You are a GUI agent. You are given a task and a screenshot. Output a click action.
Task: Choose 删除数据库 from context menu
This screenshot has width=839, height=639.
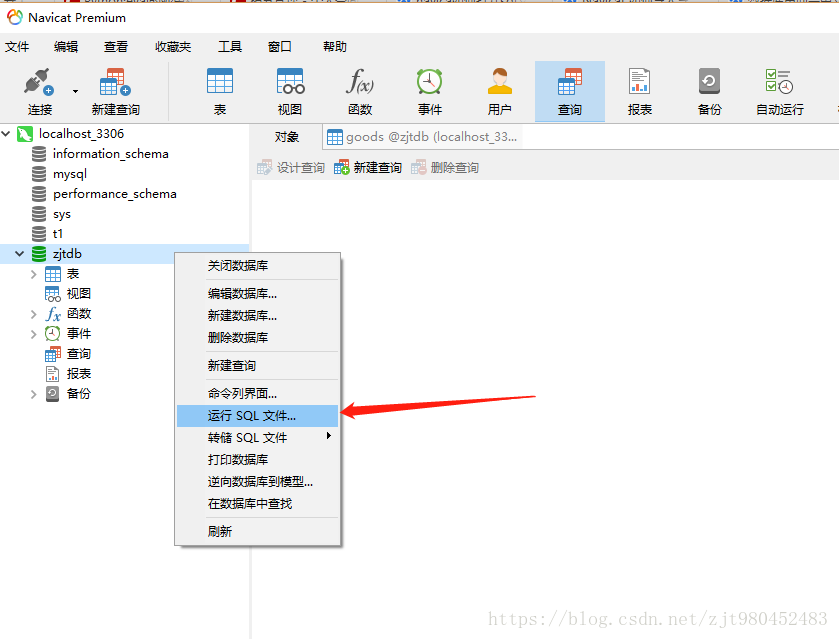point(257,338)
